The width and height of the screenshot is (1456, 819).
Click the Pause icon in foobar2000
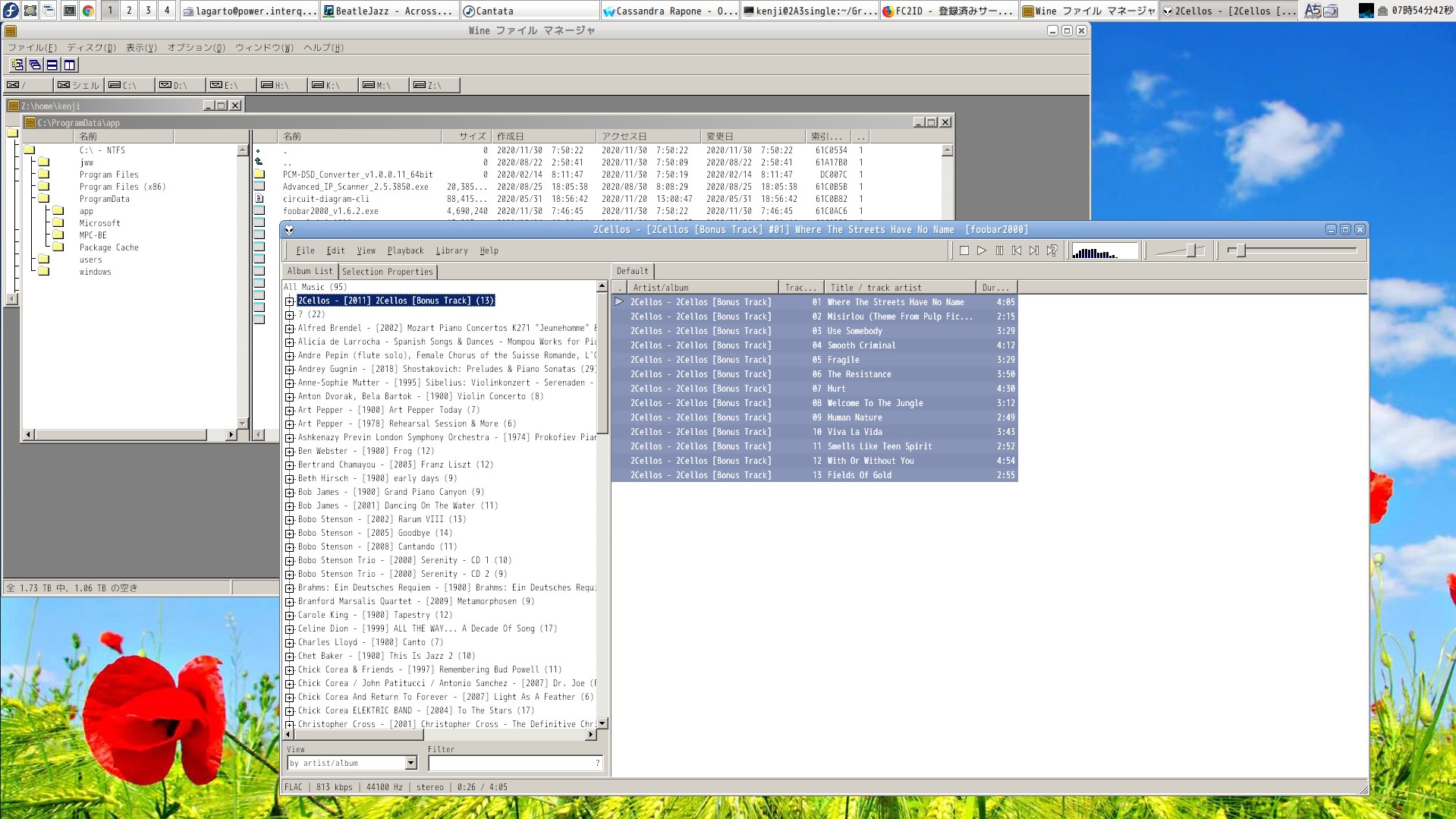999,250
